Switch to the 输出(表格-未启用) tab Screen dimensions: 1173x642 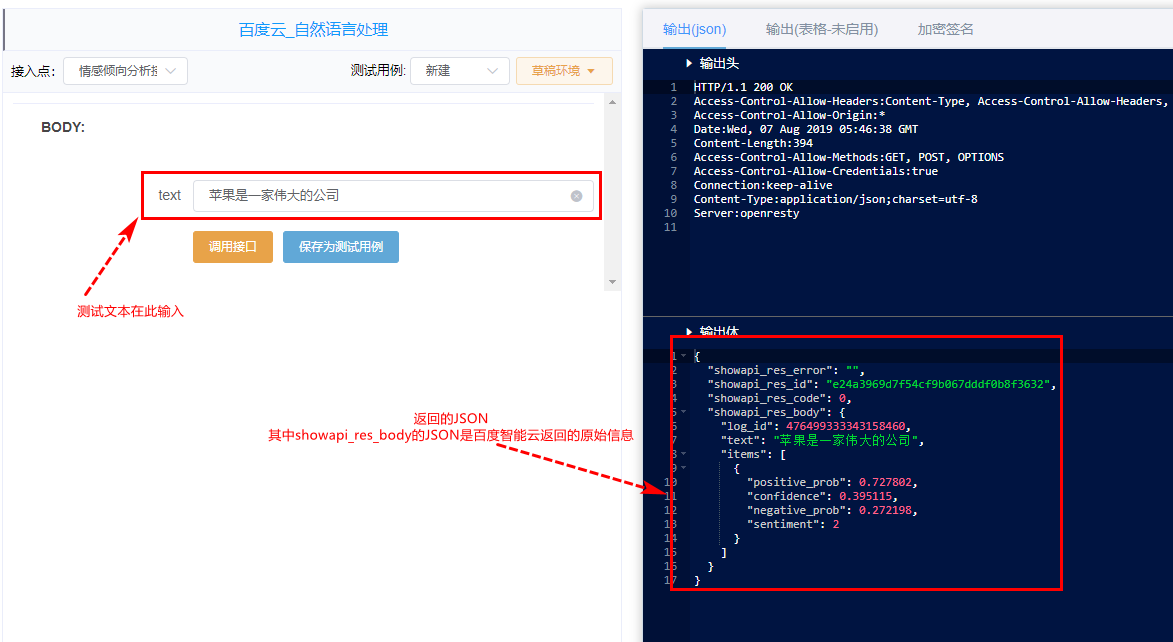coord(821,29)
